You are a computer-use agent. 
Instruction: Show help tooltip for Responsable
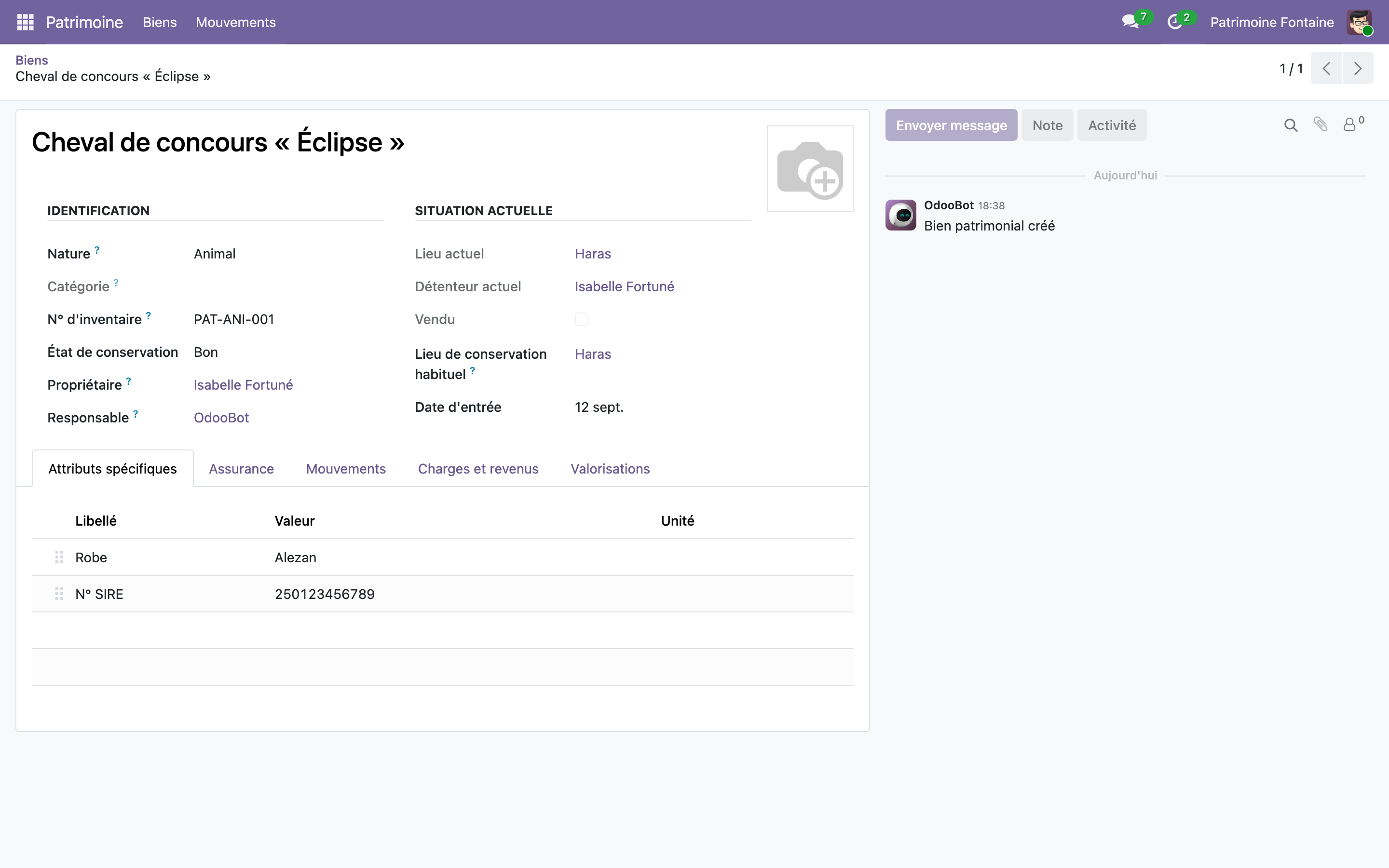coord(136,413)
